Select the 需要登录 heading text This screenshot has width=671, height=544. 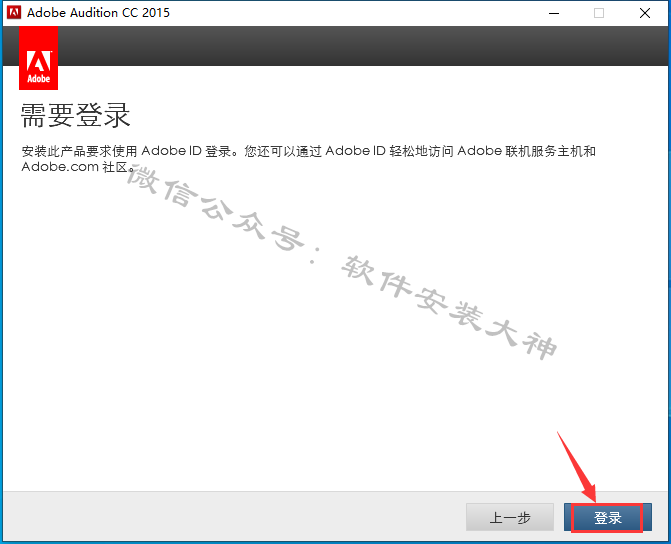[x=75, y=115]
